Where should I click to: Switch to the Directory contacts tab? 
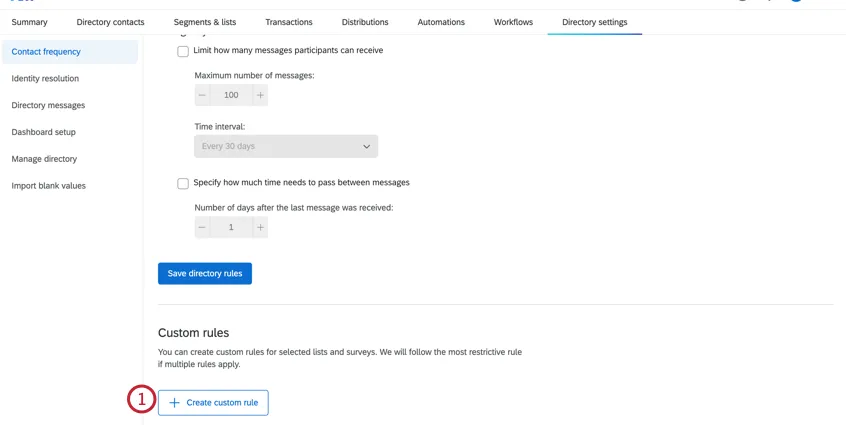110,22
